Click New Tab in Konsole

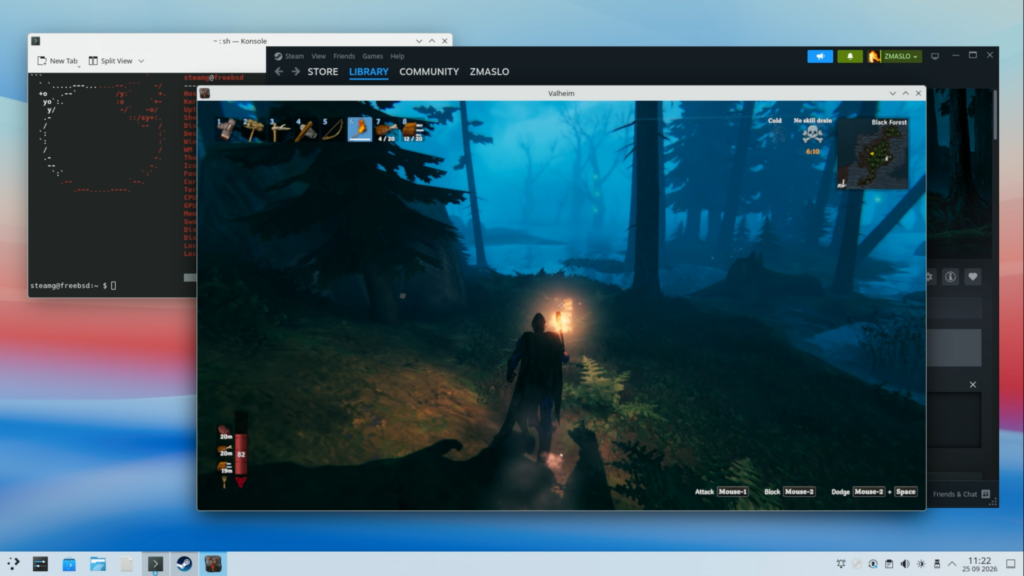(x=57, y=61)
